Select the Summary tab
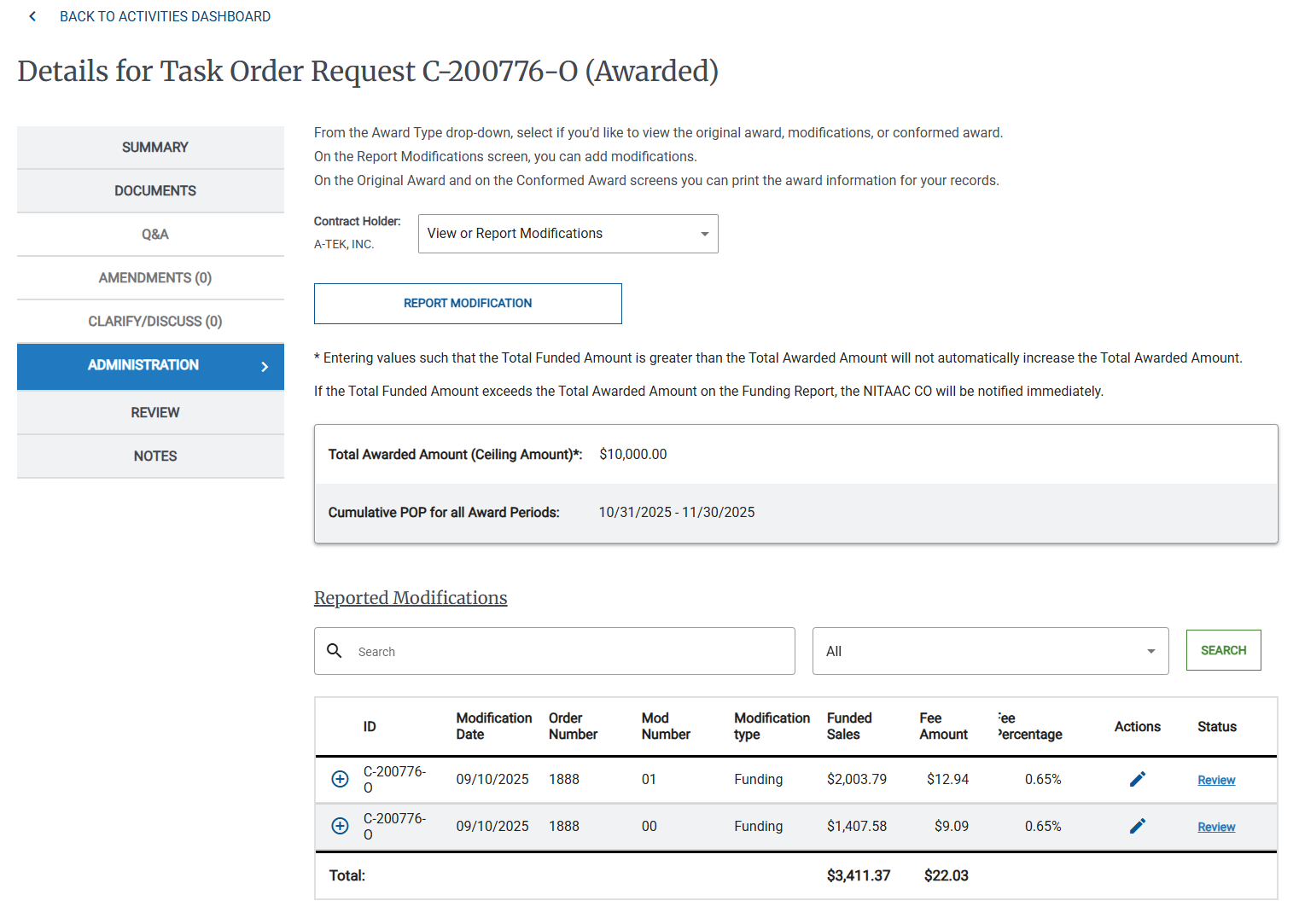This screenshot has width=1299, height=924. pos(154,147)
